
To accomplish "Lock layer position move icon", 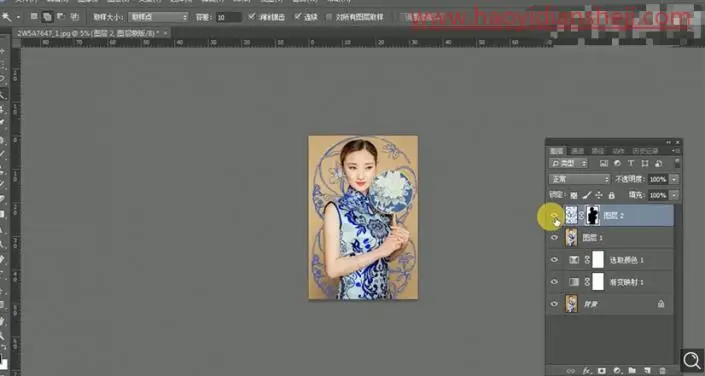I will (599, 195).
